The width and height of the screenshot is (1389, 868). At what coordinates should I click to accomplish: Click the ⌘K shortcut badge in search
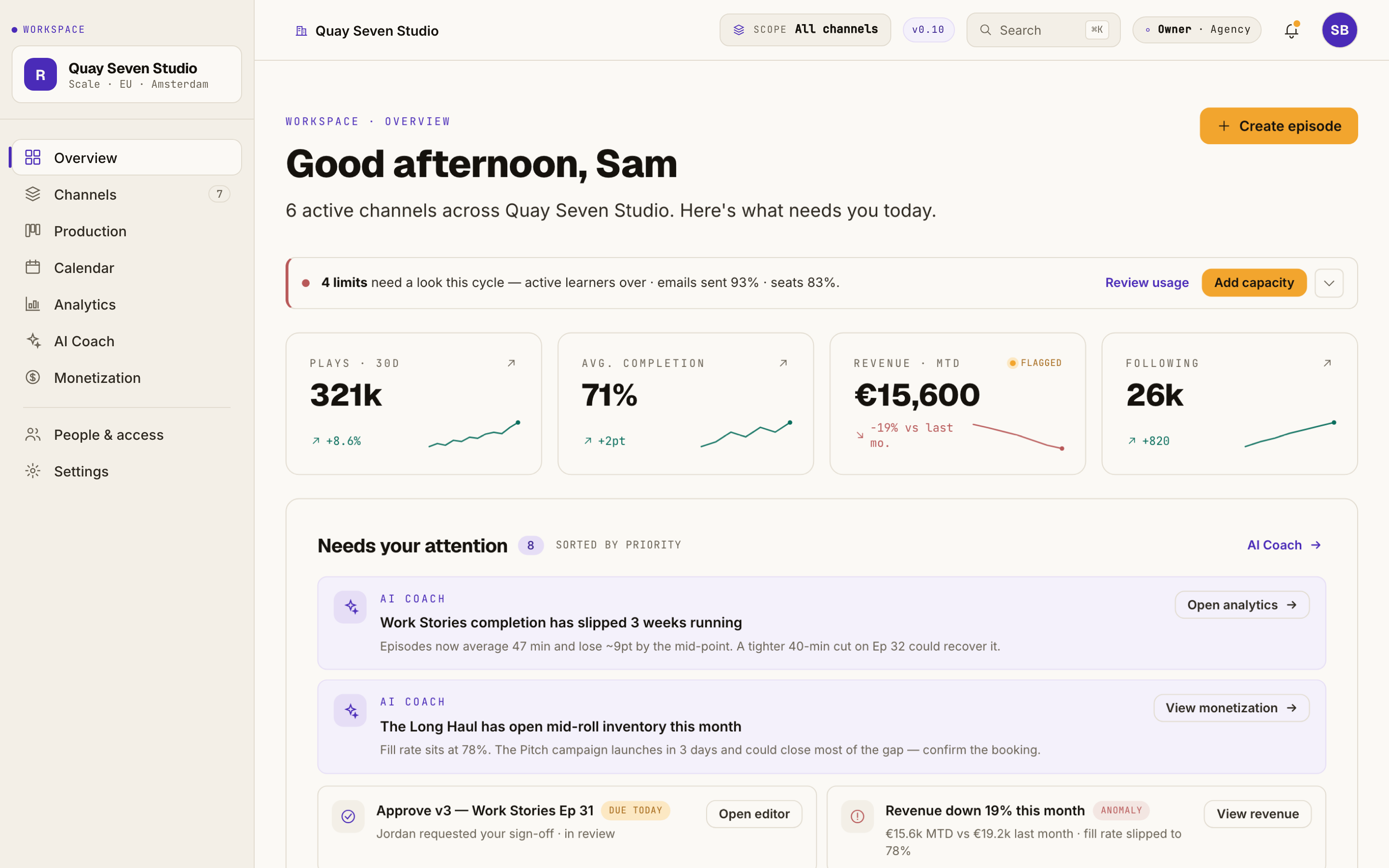(1096, 30)
